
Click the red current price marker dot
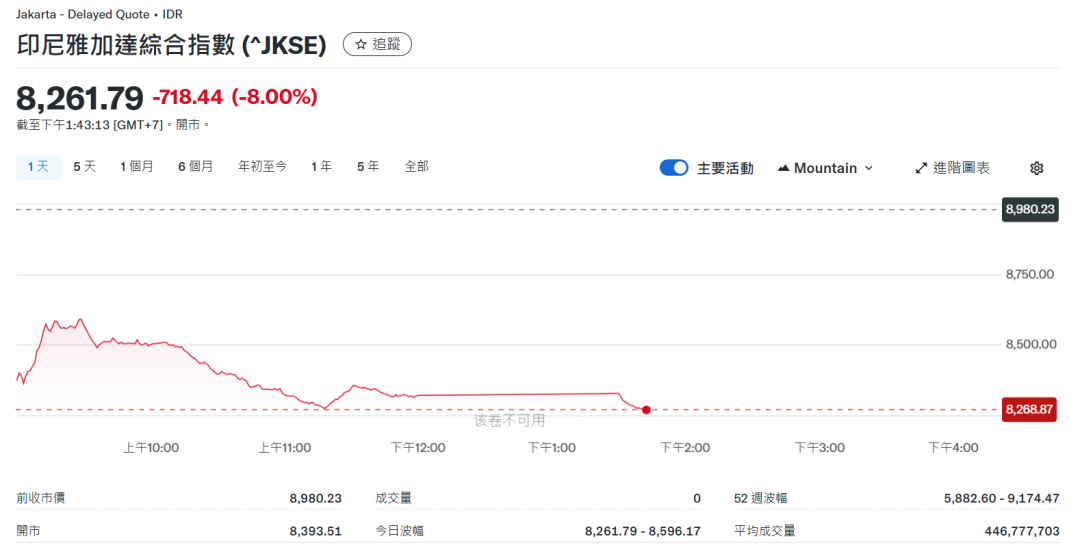pos(646,410)
